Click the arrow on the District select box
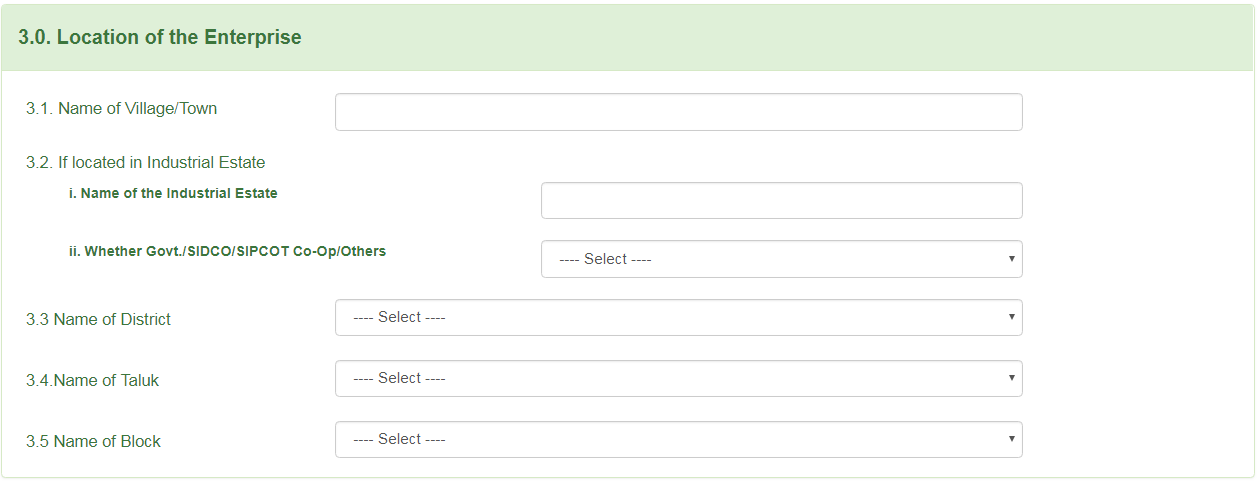This screenshot has height=484, width=1259. tap(1012, 317)
